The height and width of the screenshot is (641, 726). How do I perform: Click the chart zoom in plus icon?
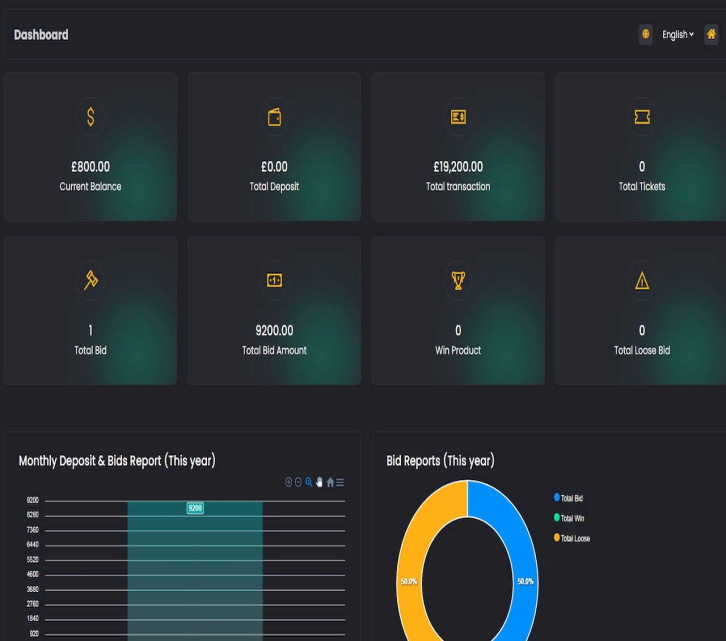[288, 482]
